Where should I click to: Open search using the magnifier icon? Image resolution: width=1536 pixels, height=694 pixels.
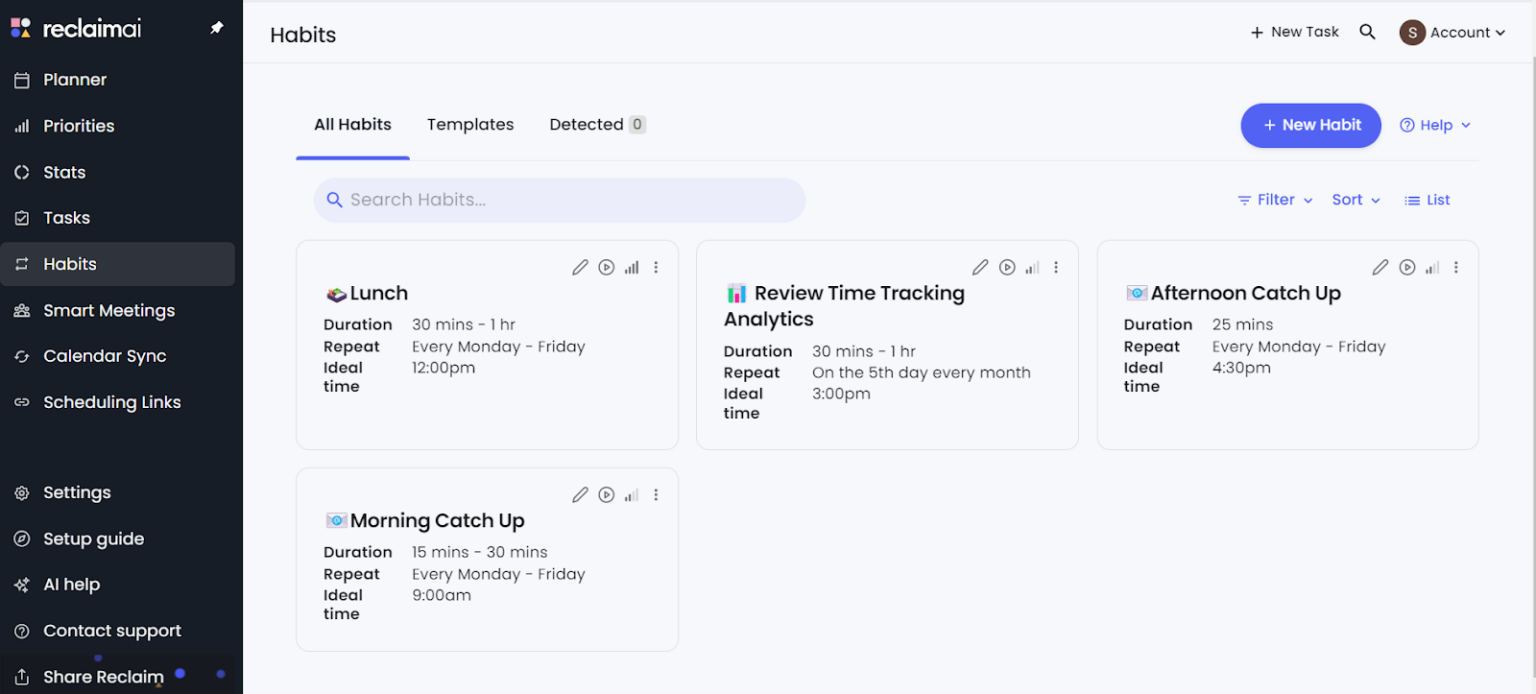1367,31
